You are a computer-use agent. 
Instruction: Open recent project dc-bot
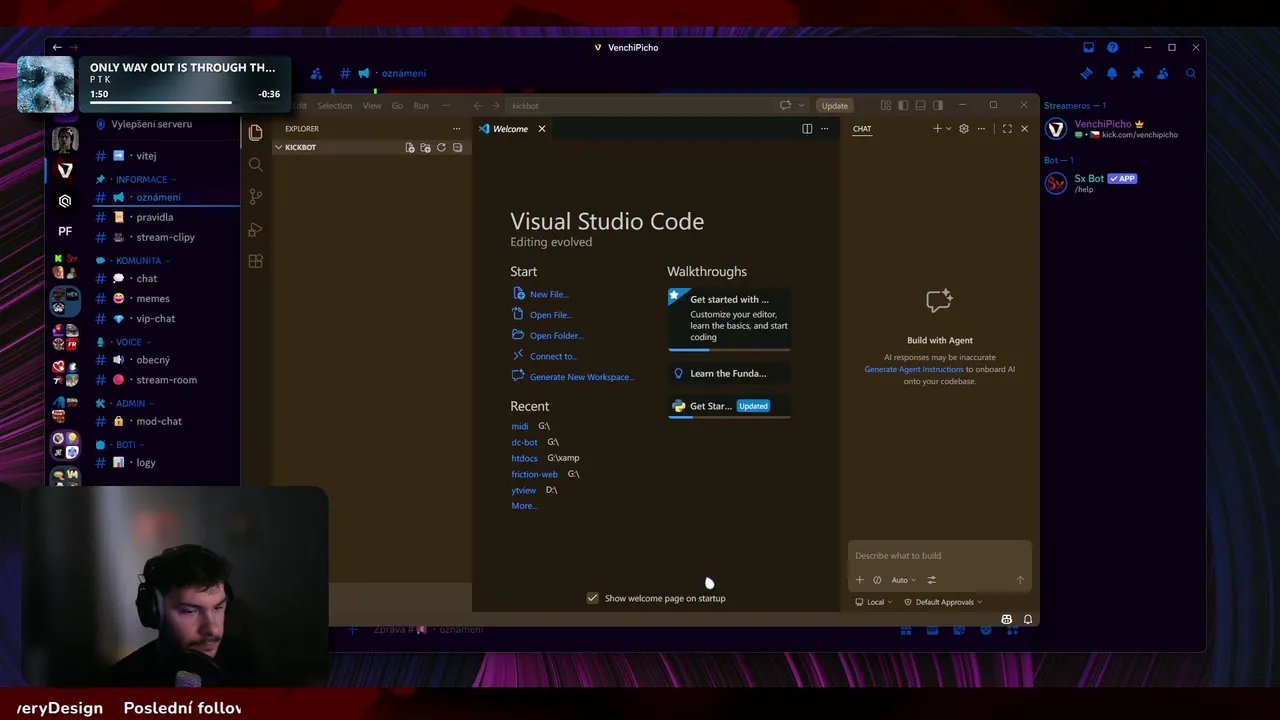coord(524,442)
